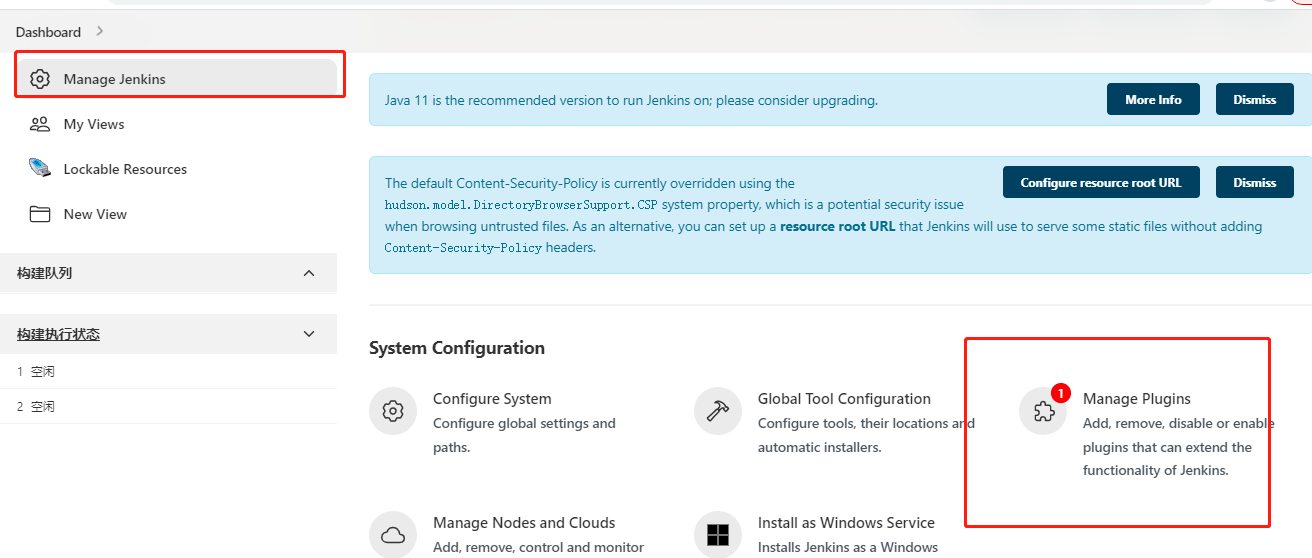The image size is (1312, 558).
Task: Click Configure resource root URL button
Action: tap(1100, 183)
